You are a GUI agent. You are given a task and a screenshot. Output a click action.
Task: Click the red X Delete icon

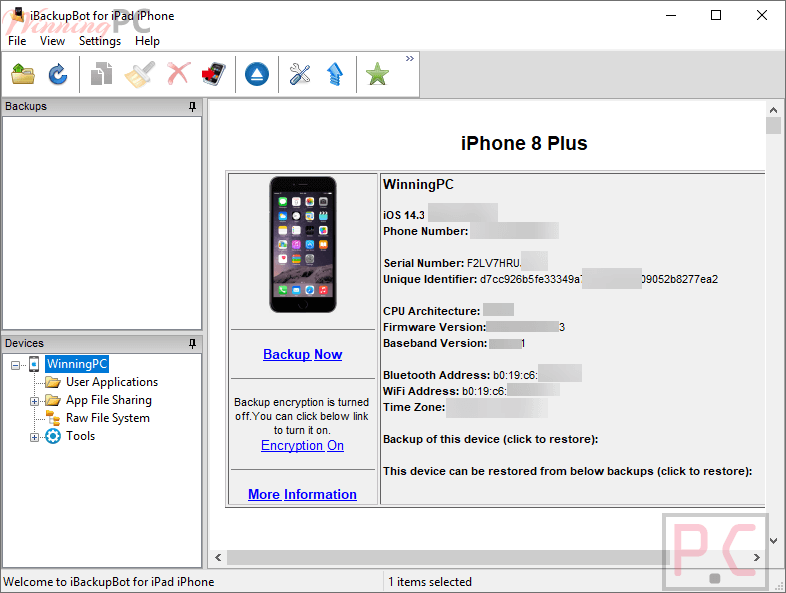click(178, 74)
